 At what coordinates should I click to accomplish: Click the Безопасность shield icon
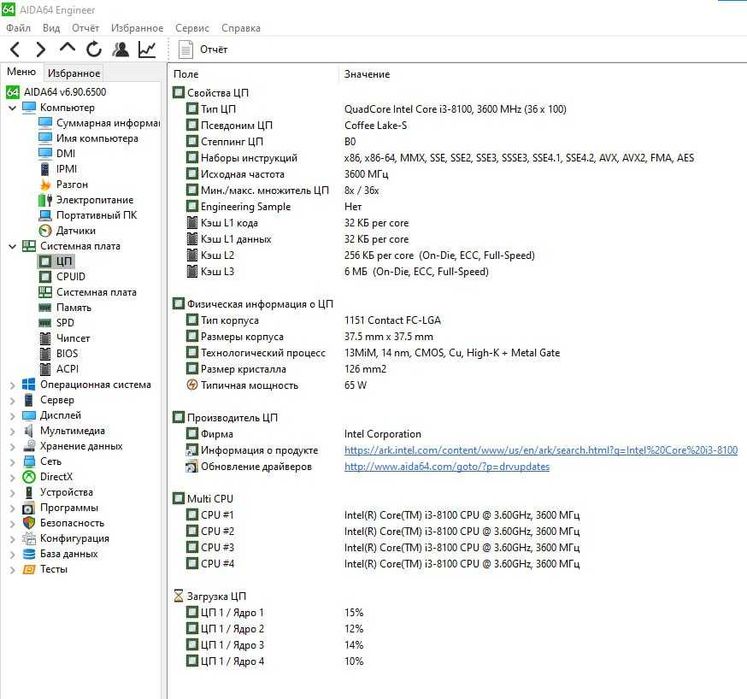click(x=29, y=523)
